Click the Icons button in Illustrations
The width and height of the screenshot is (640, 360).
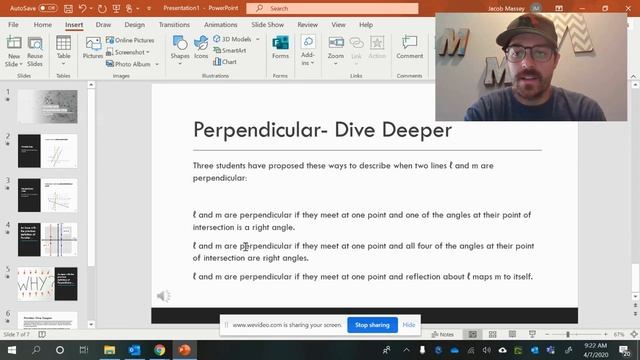coord(201,48)
